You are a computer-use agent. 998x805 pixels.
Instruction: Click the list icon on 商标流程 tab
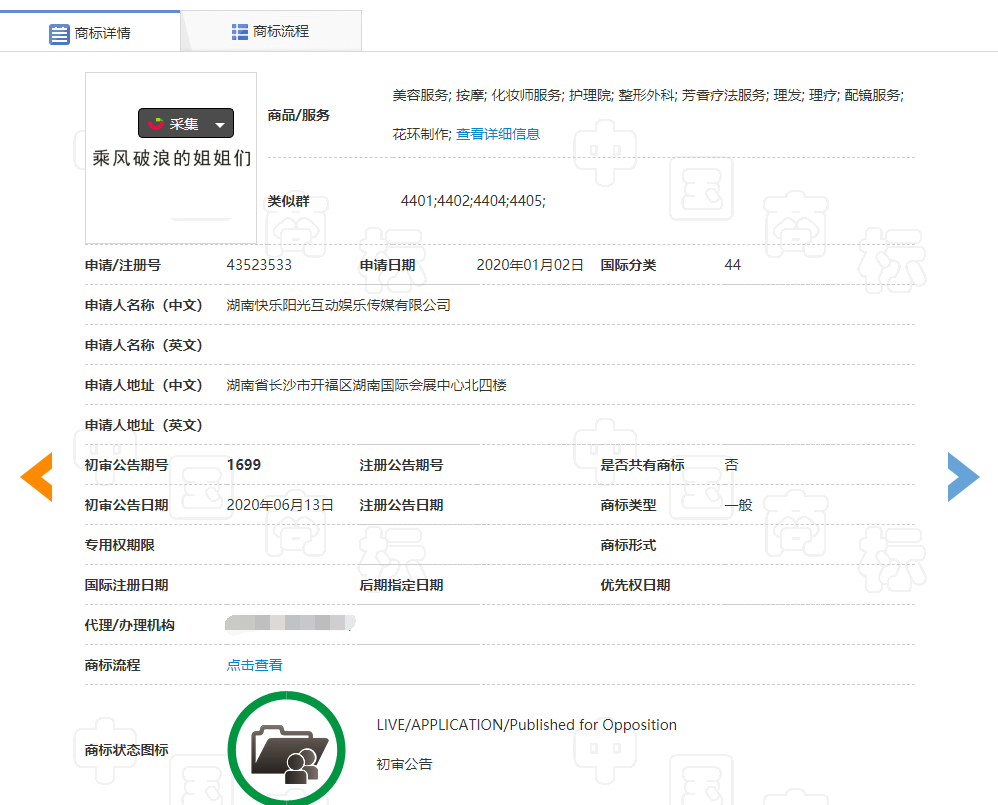240,32
